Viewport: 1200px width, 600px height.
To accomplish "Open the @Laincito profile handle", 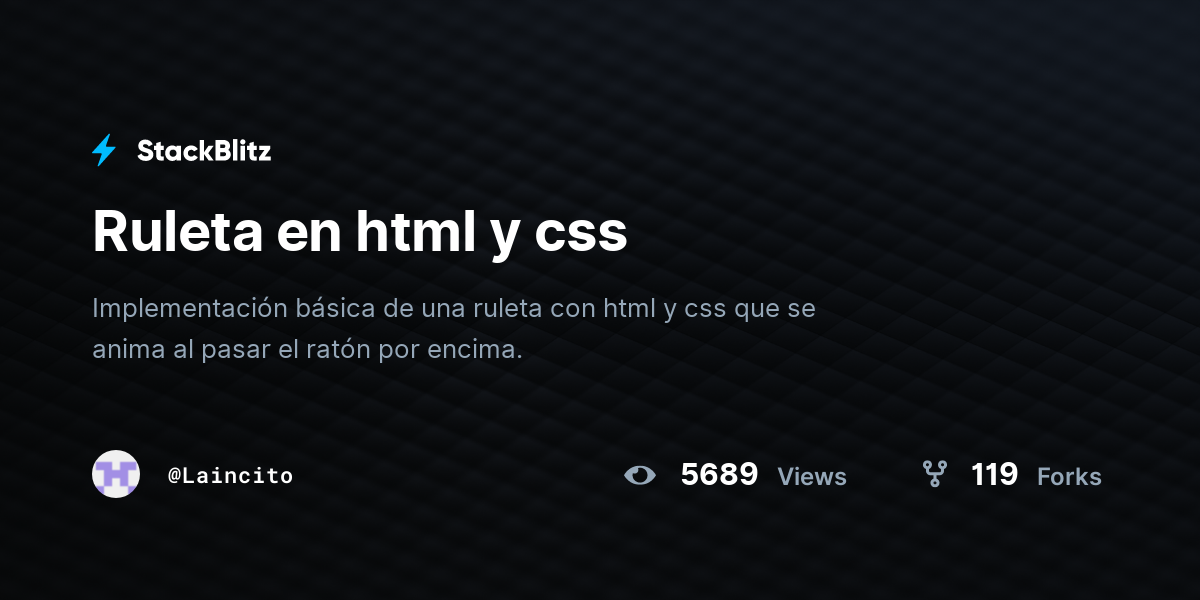I will click(231, 476).
